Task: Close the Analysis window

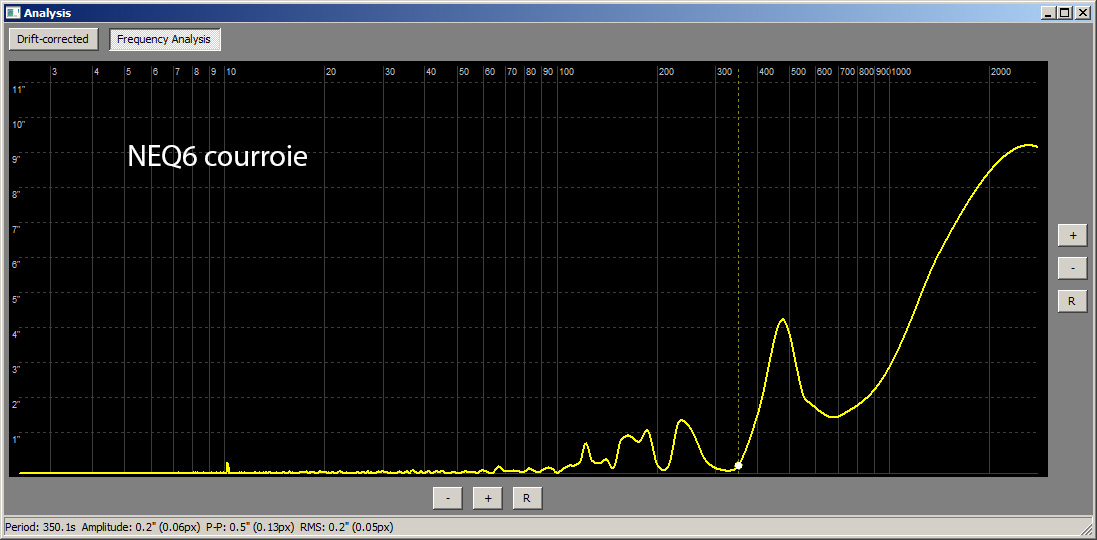Action: click(x=1082, y=13)
